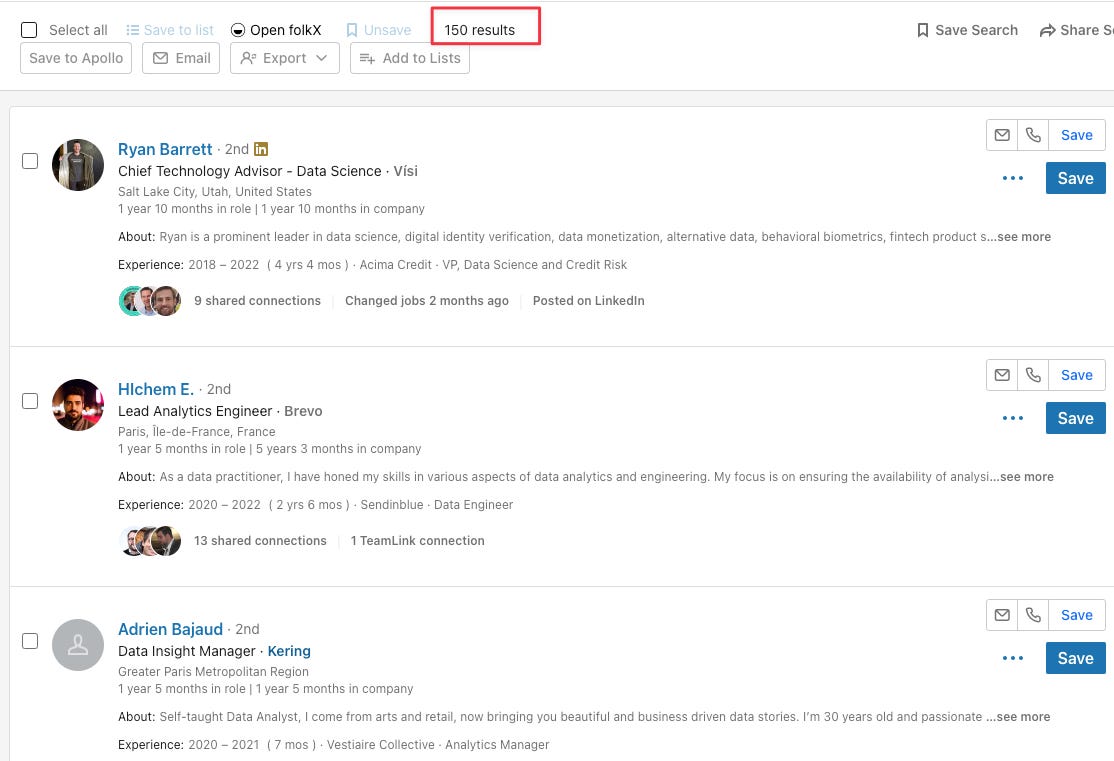Click phone icon for Ryan Barrett
1114x761 pixels.
coord(1033,135)
